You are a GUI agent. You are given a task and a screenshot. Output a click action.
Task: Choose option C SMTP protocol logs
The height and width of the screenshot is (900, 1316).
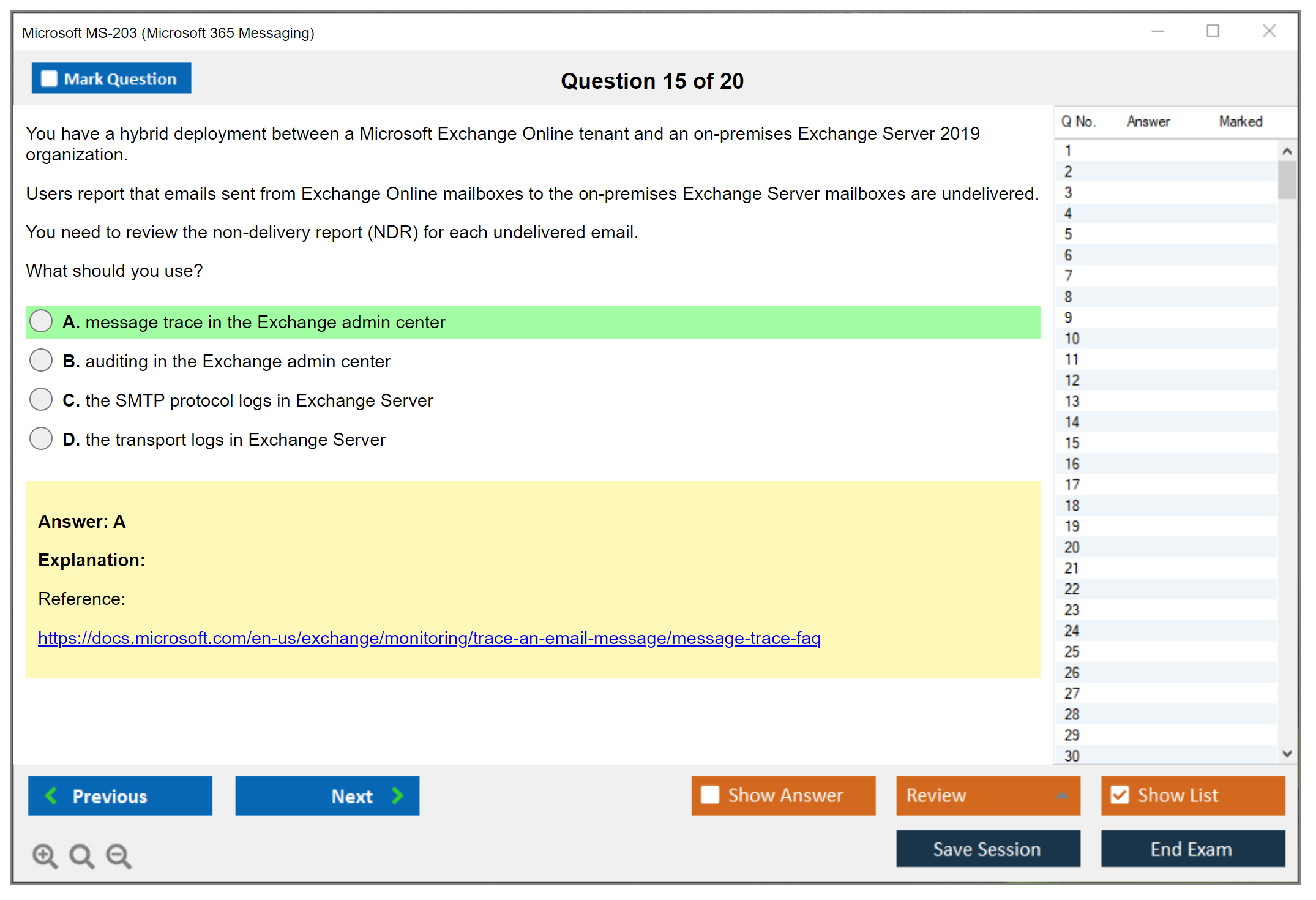41,399
